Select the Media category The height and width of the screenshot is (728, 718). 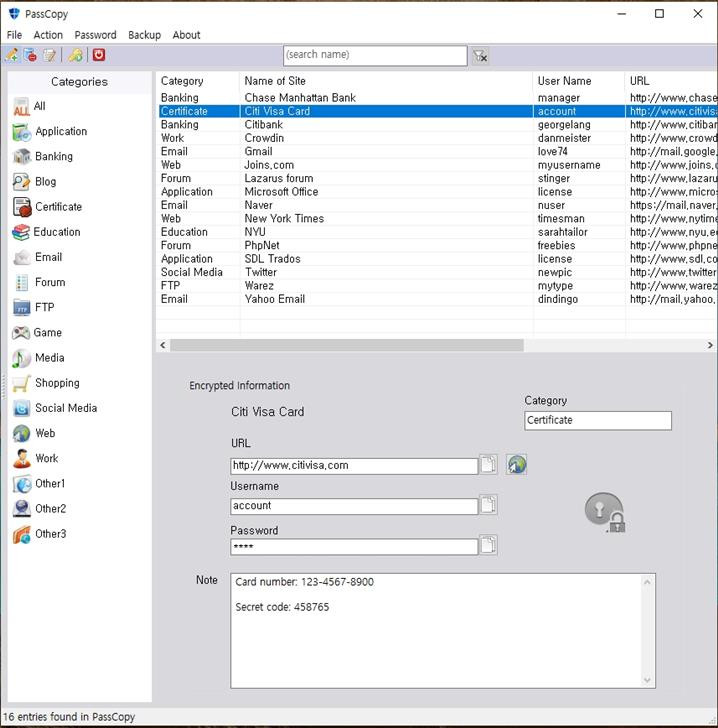click(x=39, y=358)
